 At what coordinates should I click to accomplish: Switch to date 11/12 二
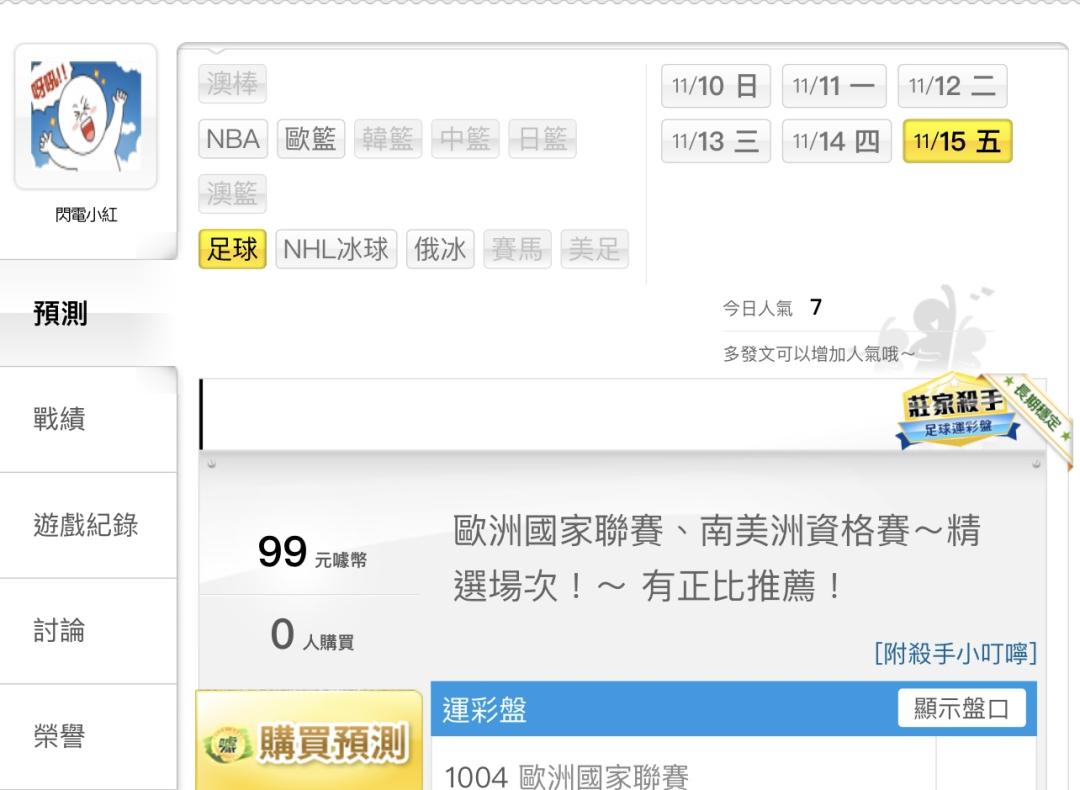[952, 86]
